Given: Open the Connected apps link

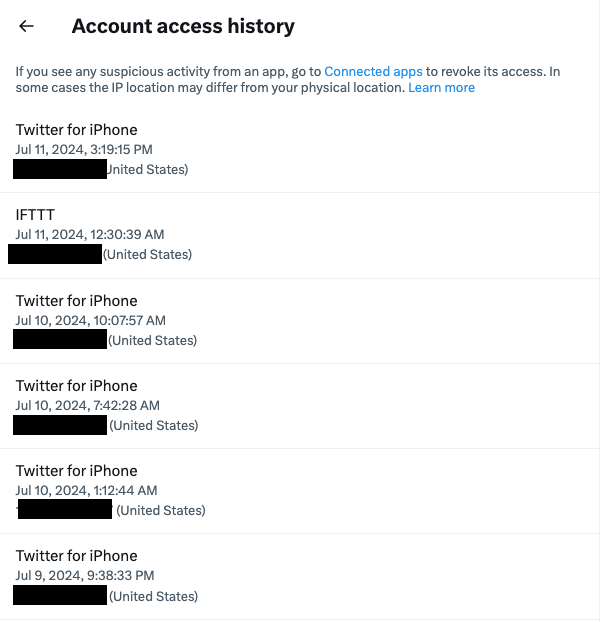Looking at the screenshot, I should 373,72.
